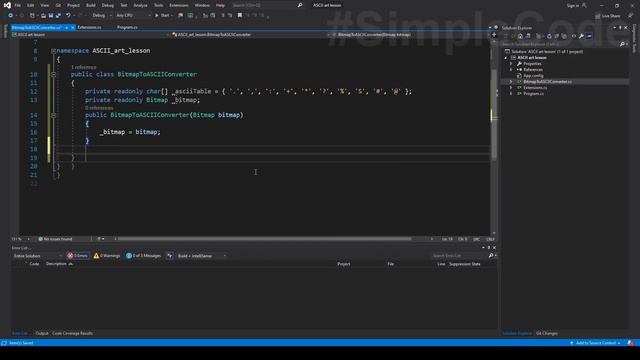The height and width of the screenshot is (360, 640).
Task: Open the Edit menu
Action: pos(31,5)
